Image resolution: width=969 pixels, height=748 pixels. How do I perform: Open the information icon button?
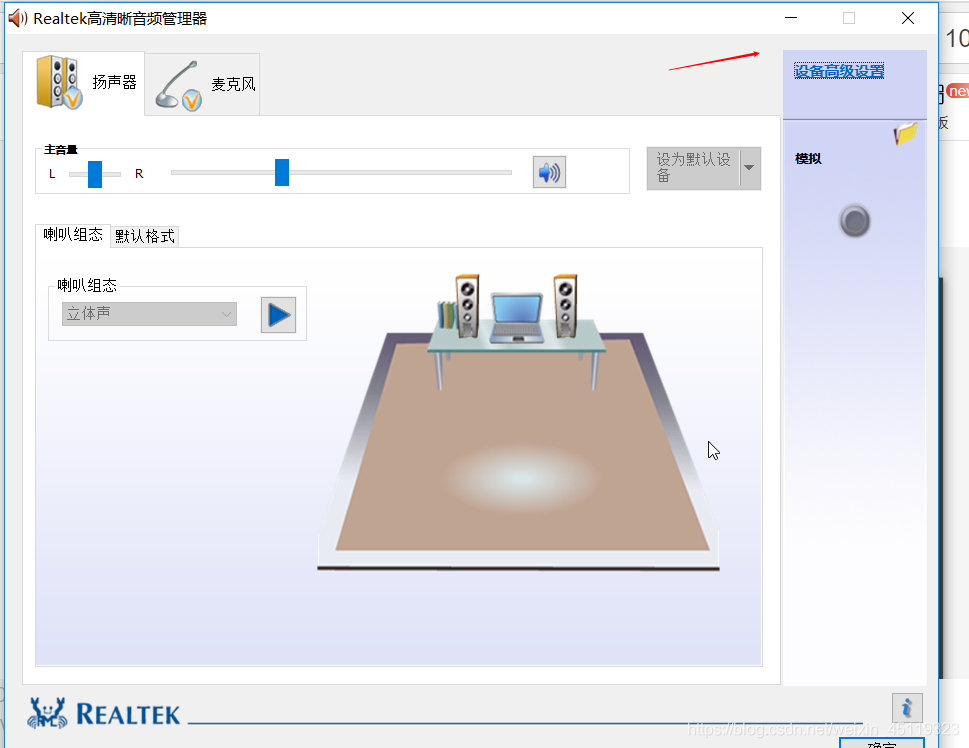(907, 707)
